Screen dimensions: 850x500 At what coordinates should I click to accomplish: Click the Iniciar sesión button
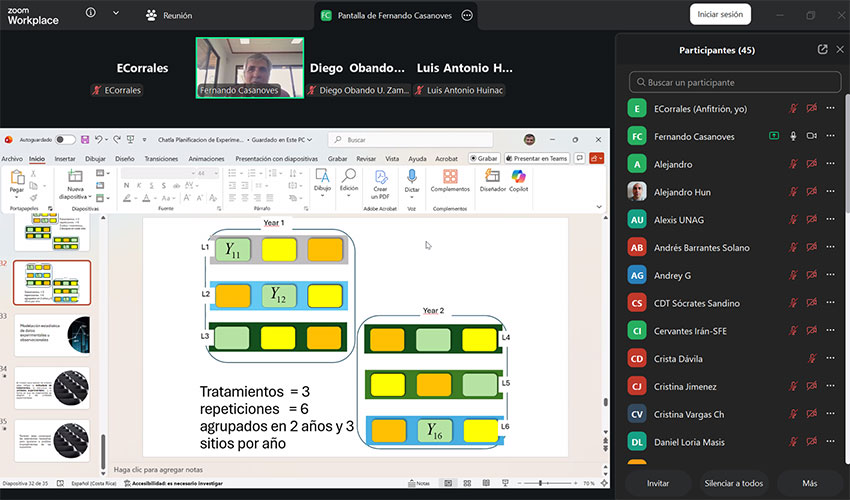tap(719, 14)
